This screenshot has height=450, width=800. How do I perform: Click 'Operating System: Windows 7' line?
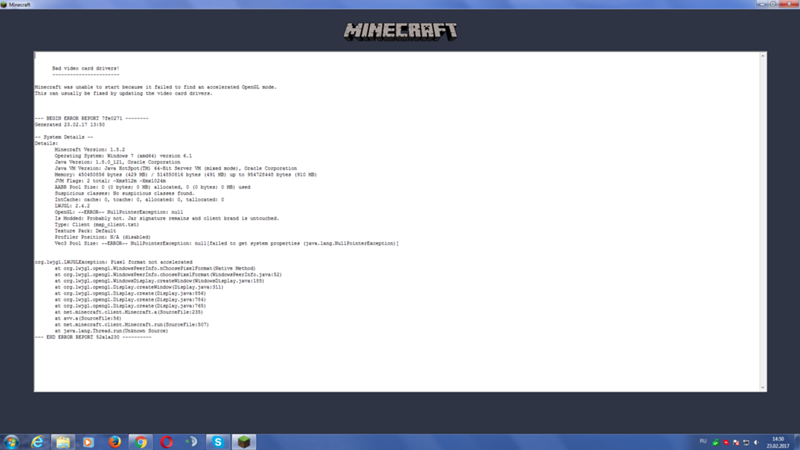click(x=123, y=156)
